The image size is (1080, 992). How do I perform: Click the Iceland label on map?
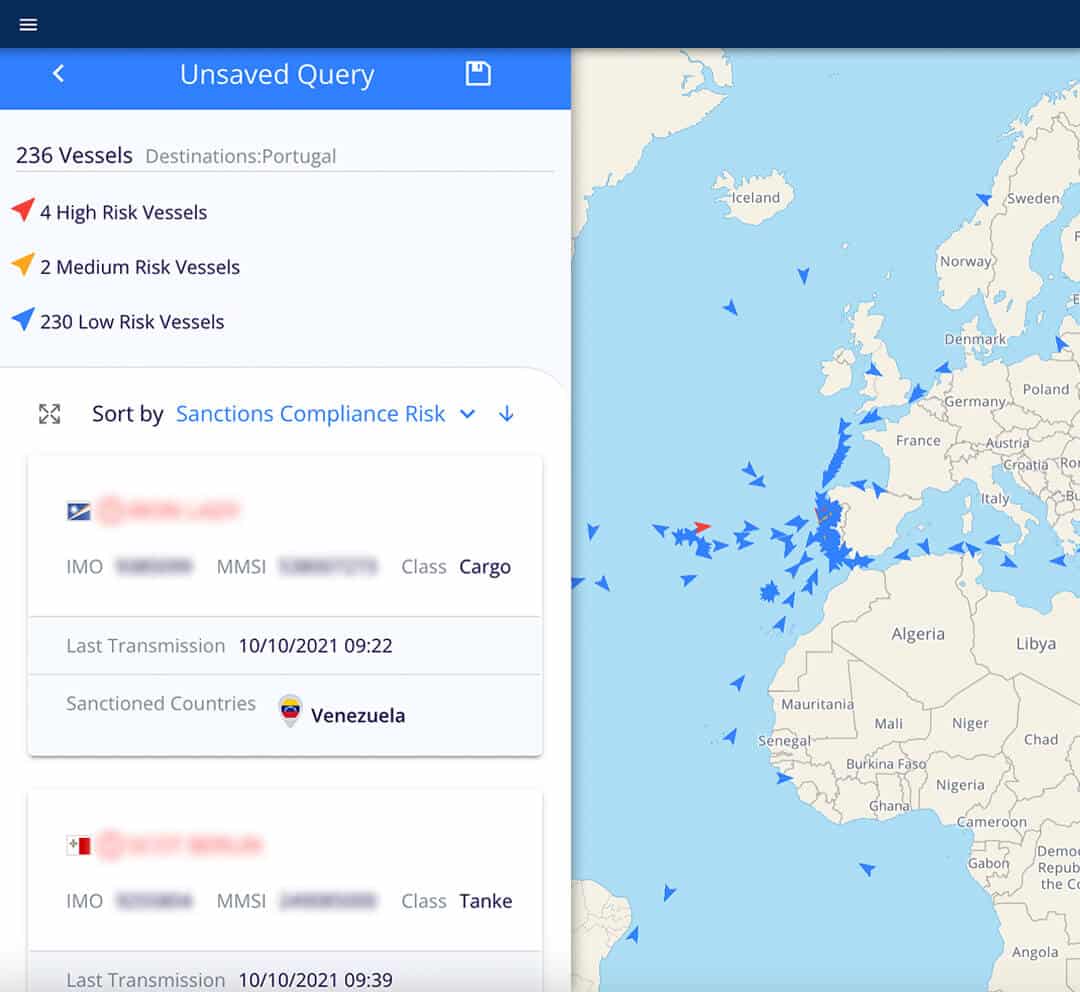point(756,198)
